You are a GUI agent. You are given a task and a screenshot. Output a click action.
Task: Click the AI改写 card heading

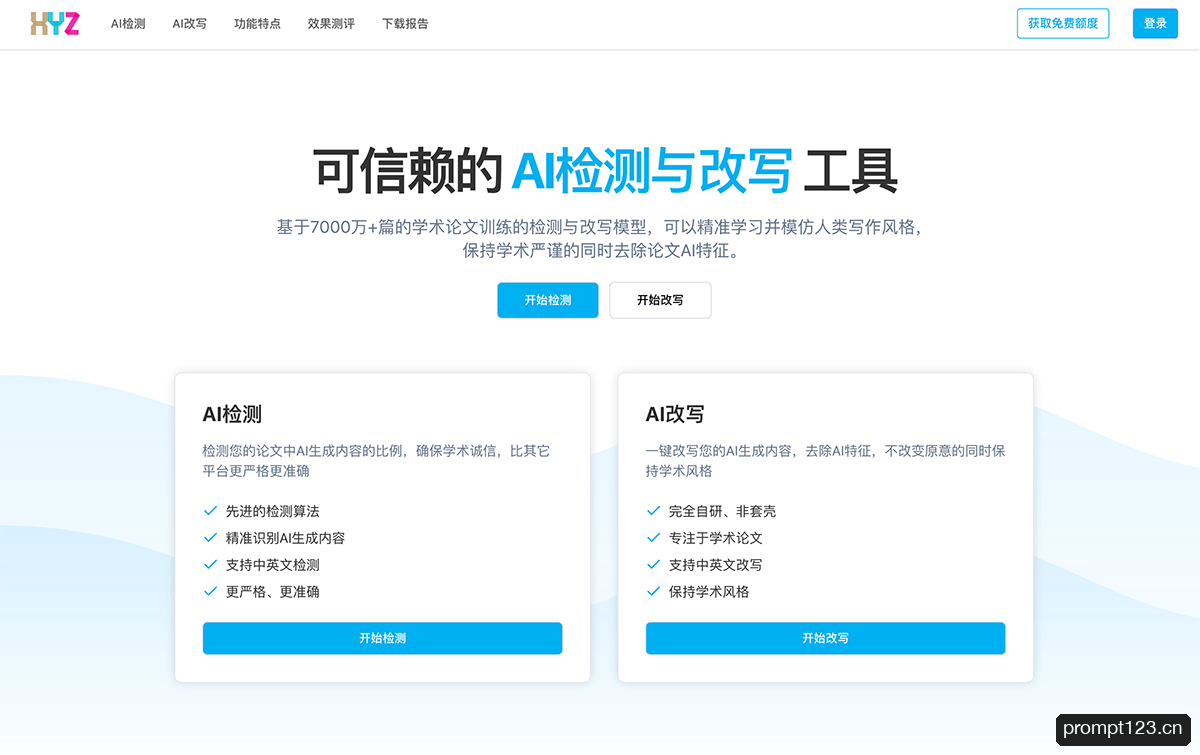point(675,414)
